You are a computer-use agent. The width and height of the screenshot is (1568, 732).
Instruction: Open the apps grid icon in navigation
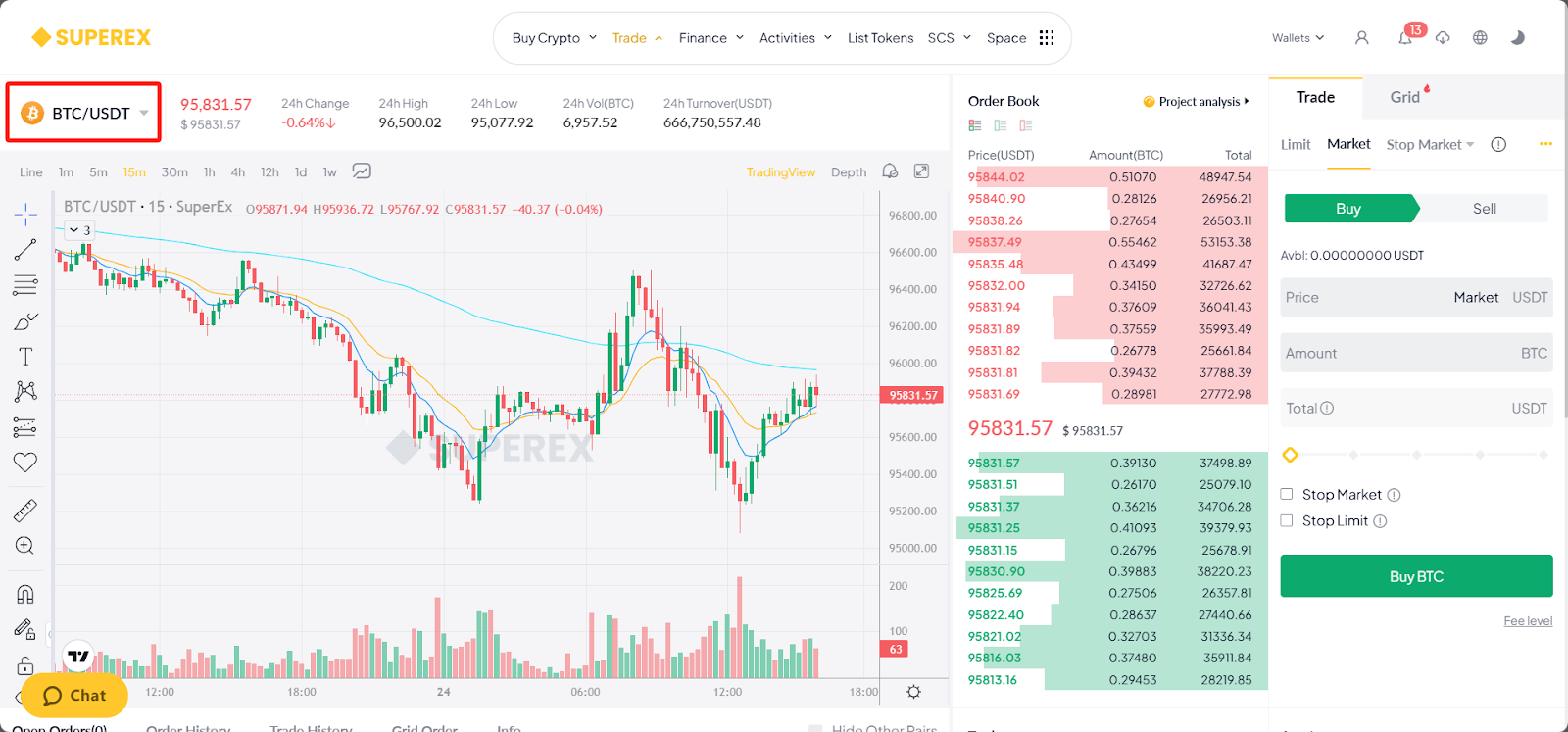click(1047, 37)
